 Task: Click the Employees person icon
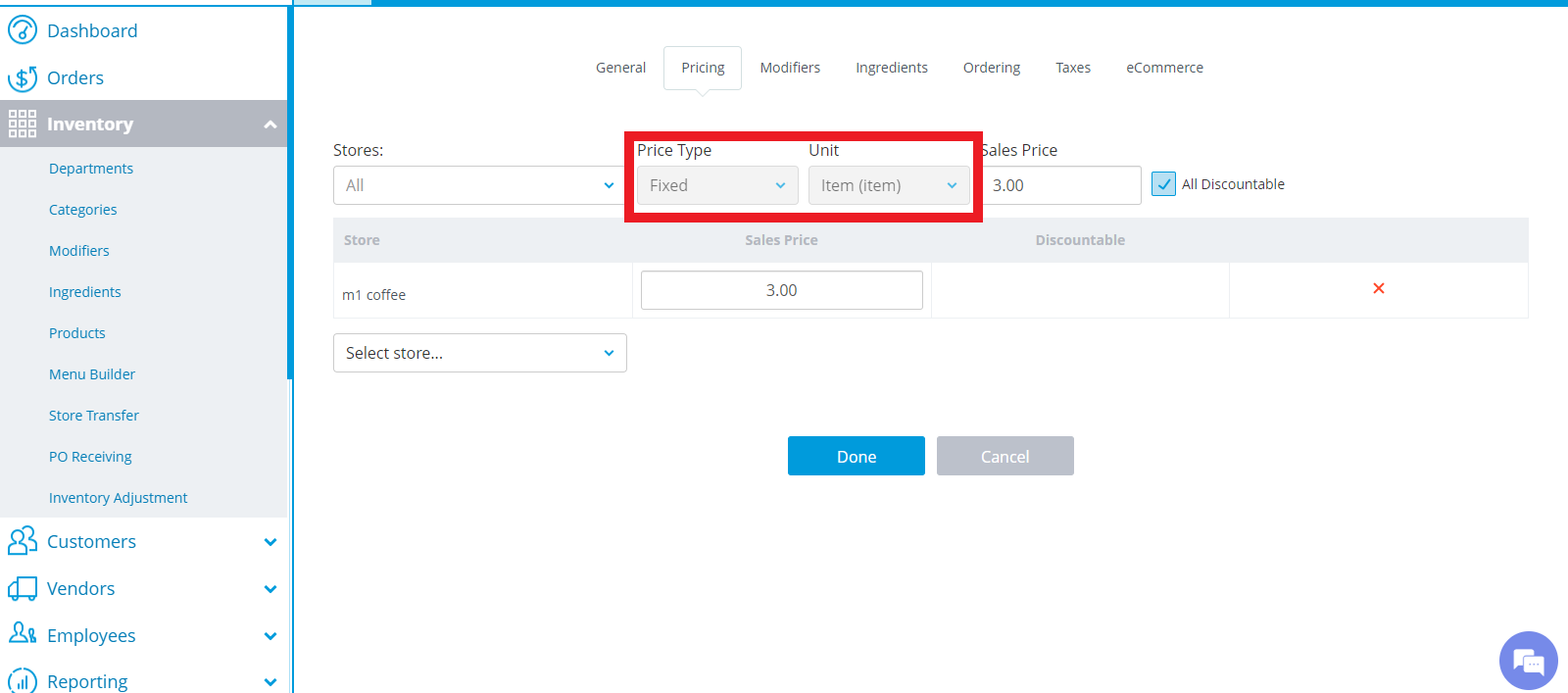pyautogui.click(x=23, y=634)
